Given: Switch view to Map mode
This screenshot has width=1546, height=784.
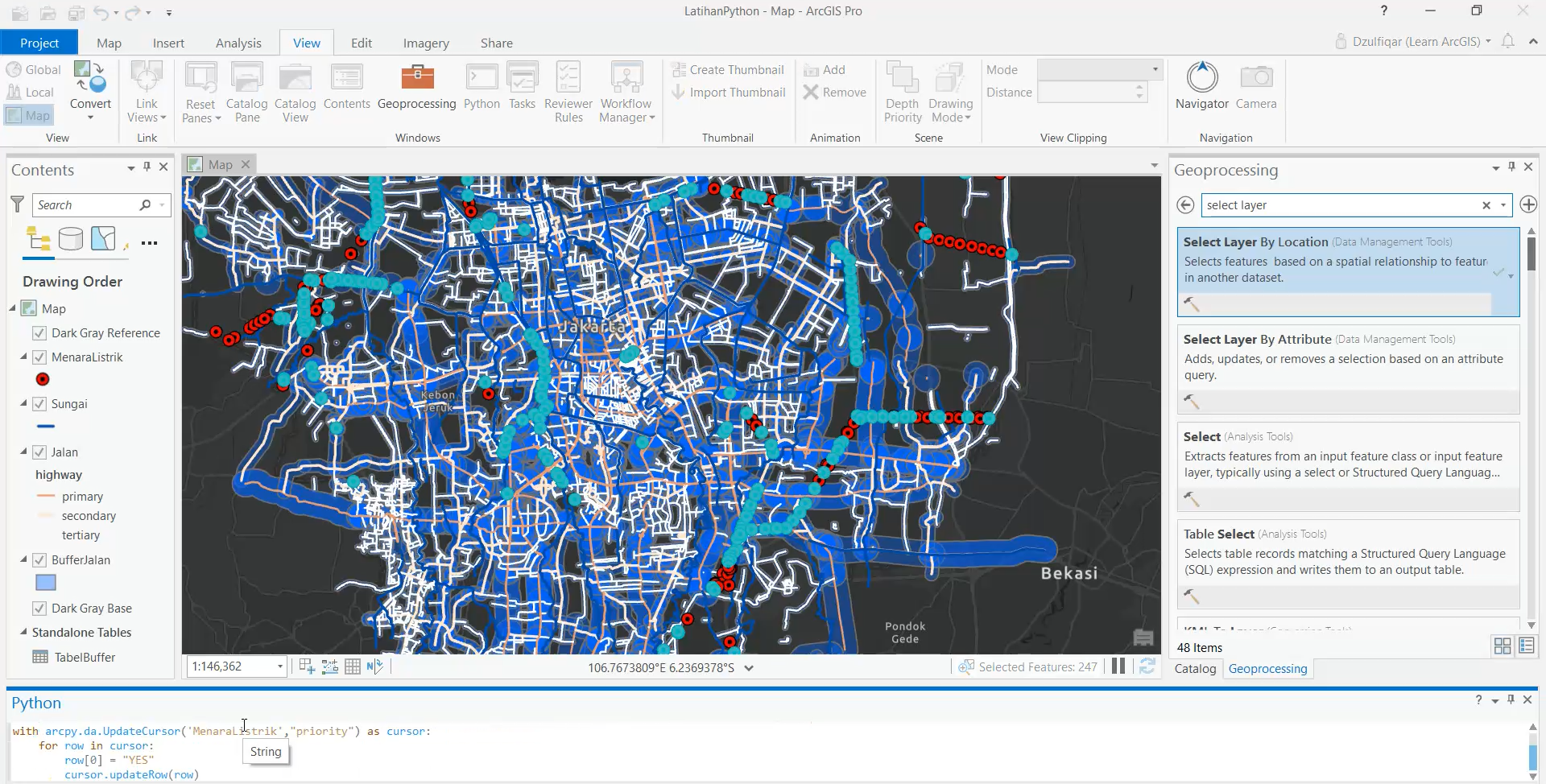Looking at the screenshot, I should point(29,115).
